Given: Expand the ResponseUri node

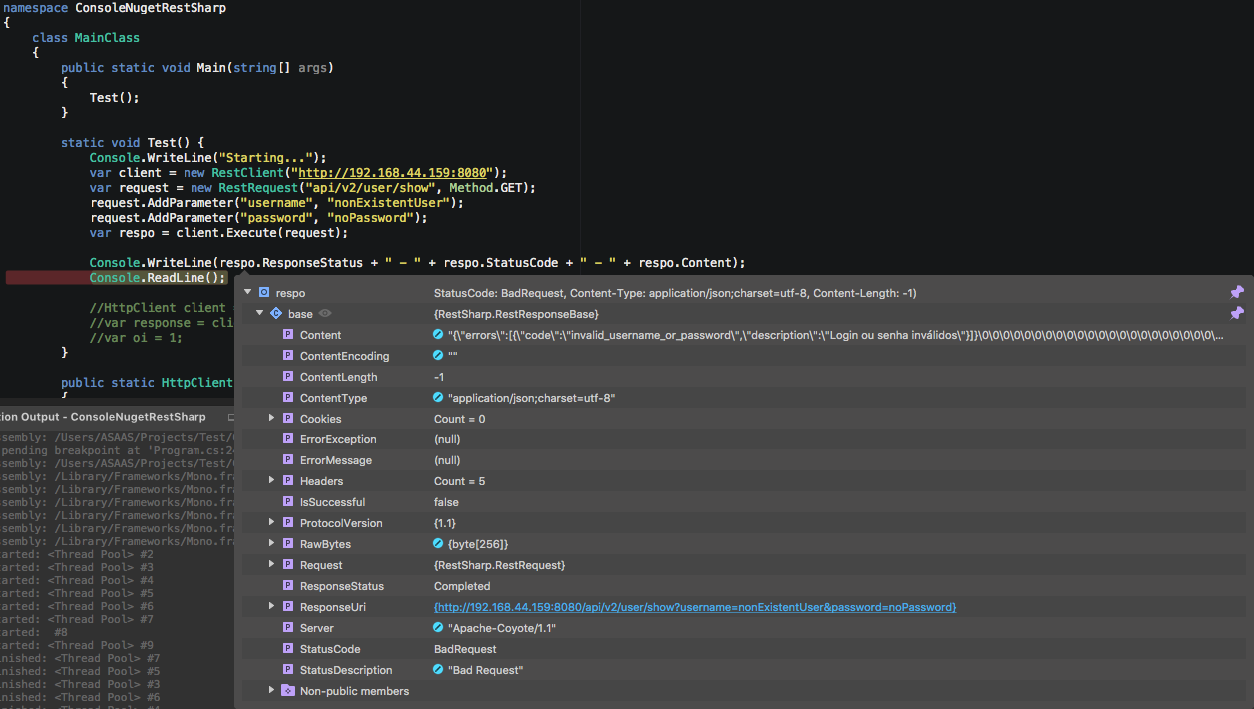Looking at the screenshot, I should point(271,606).
